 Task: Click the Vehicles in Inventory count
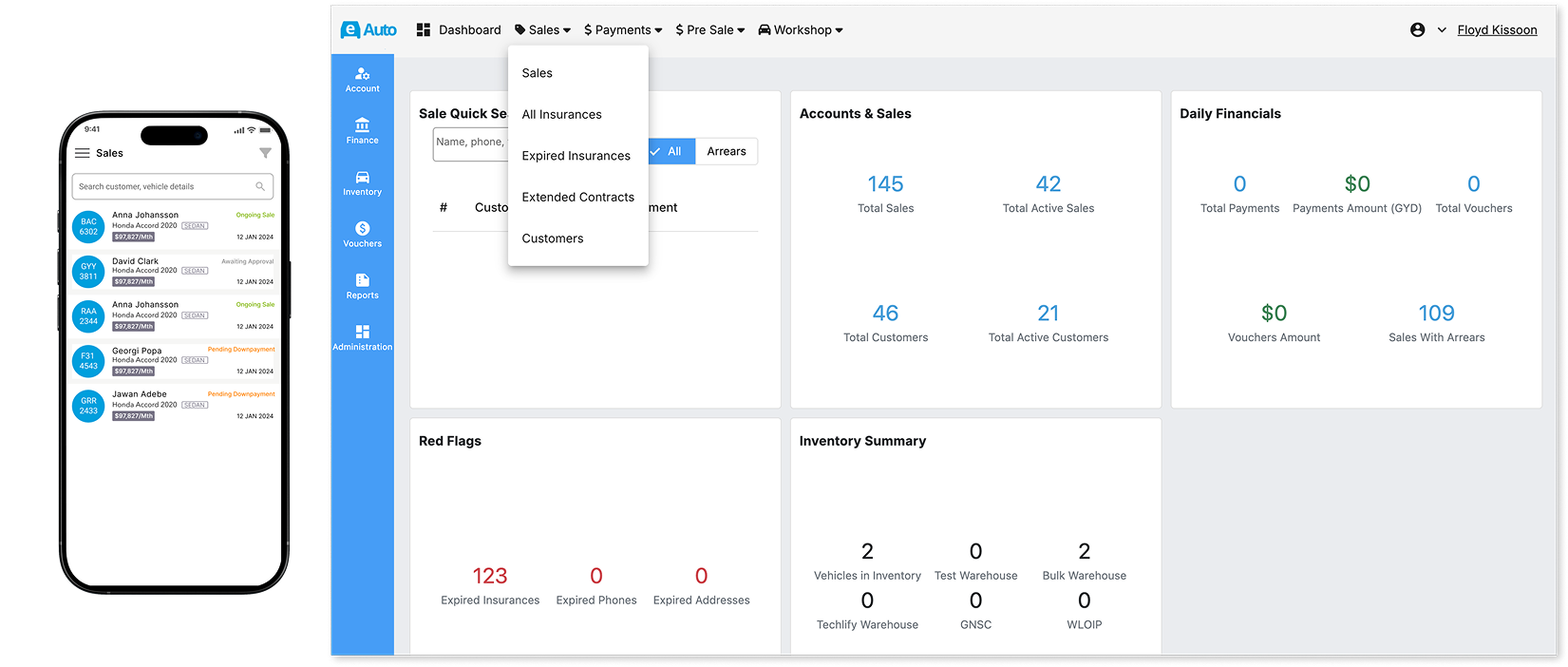pyautogui.click(x=867, y=552)
